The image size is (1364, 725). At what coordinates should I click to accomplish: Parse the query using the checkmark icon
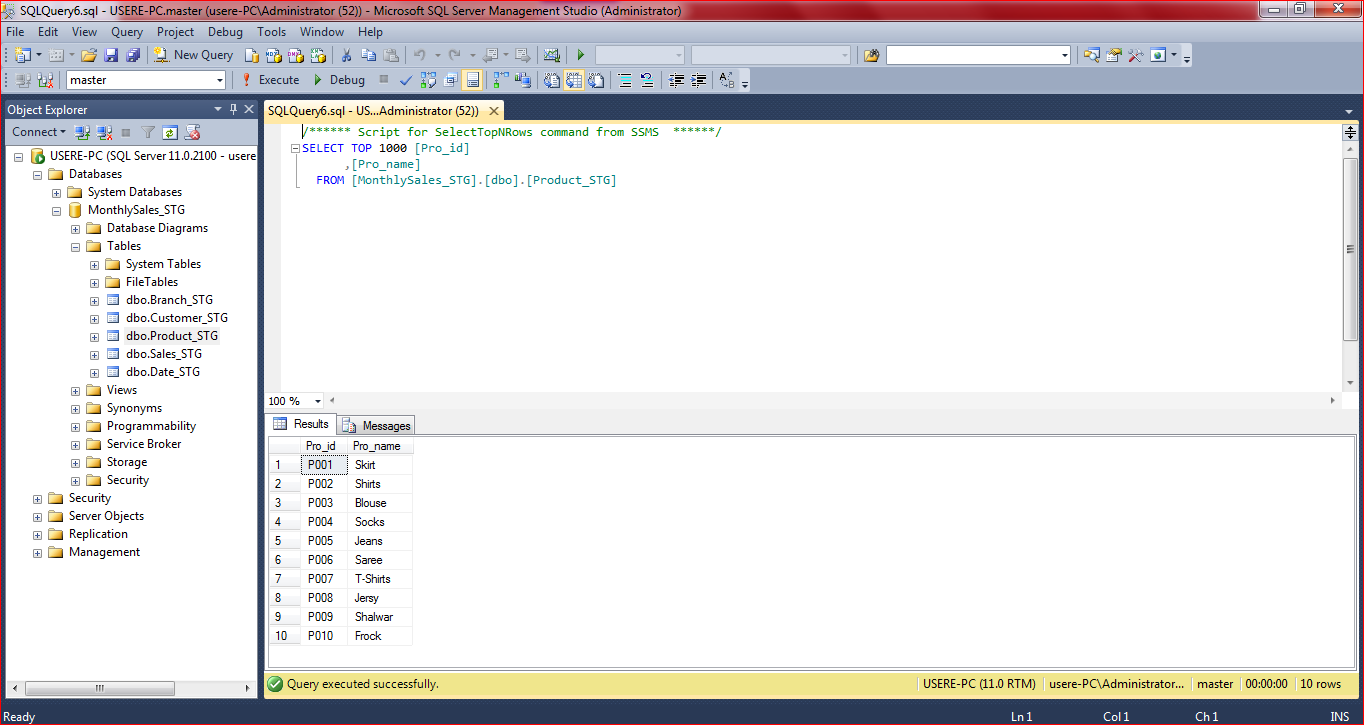pos(405,80)
